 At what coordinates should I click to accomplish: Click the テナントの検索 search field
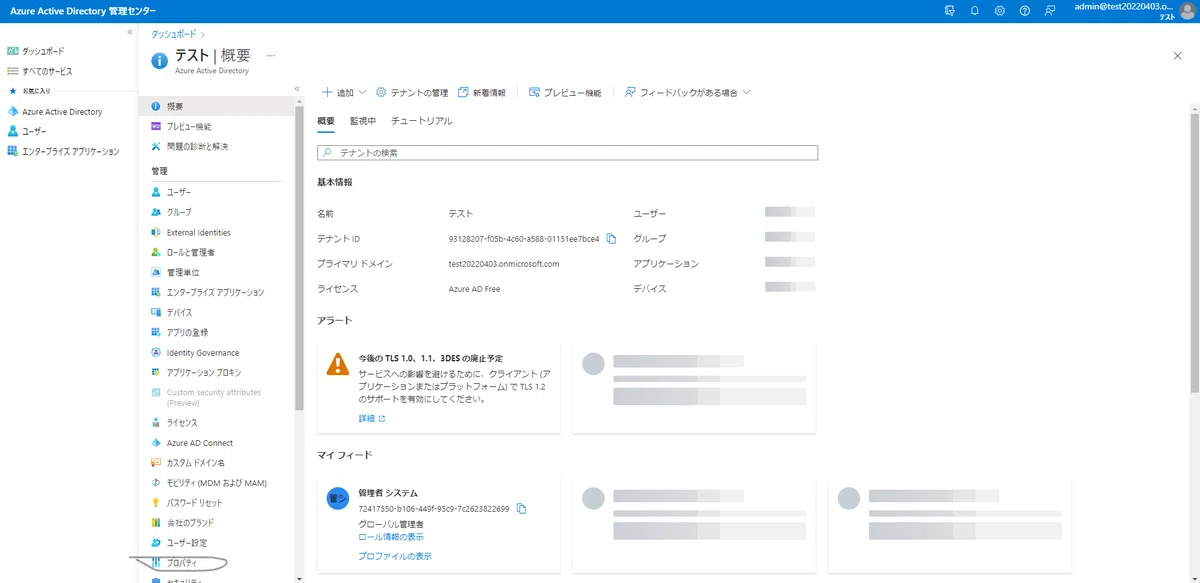(568, 153)
